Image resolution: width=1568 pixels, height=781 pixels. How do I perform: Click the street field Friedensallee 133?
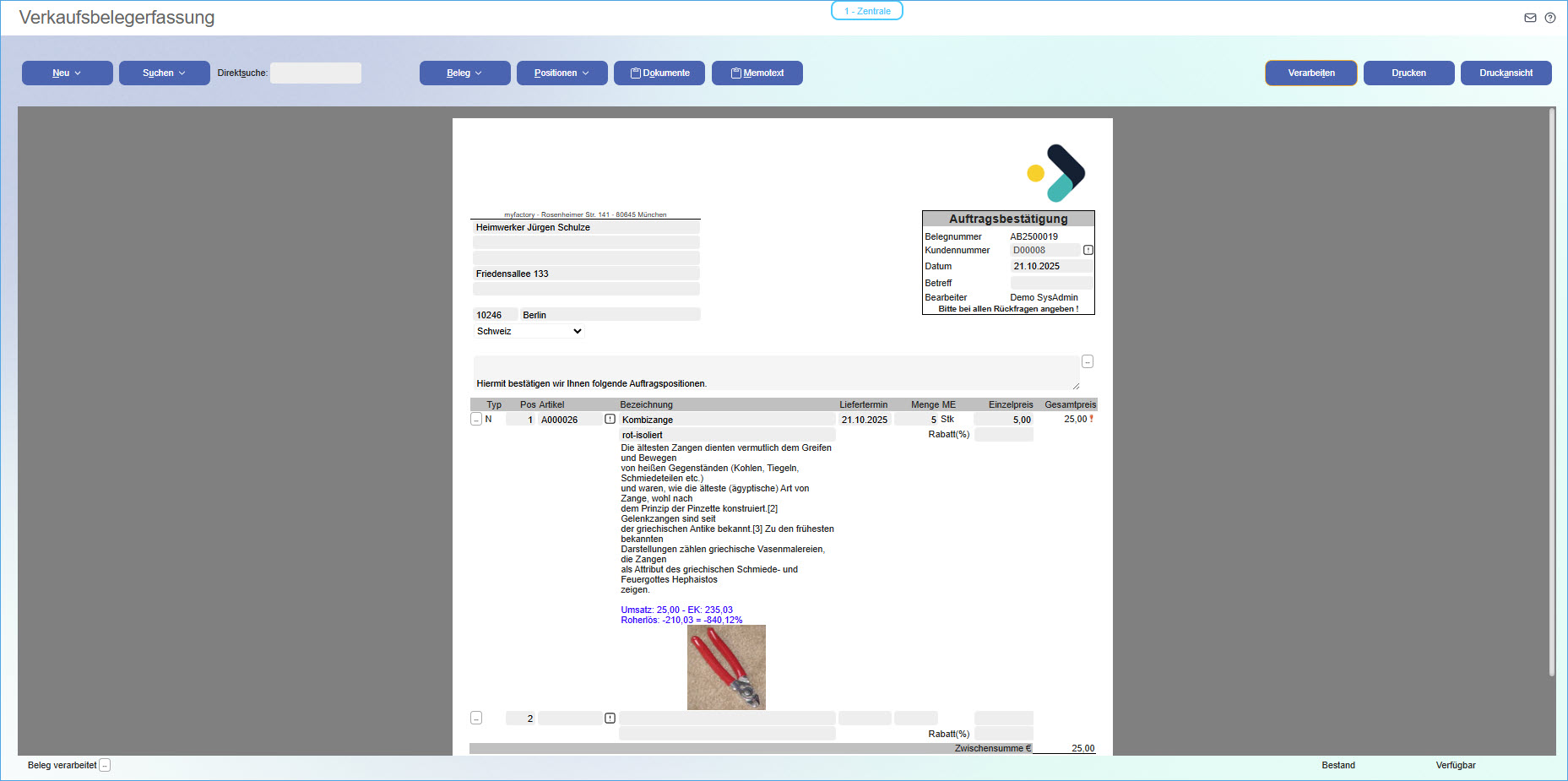point(586,274)
